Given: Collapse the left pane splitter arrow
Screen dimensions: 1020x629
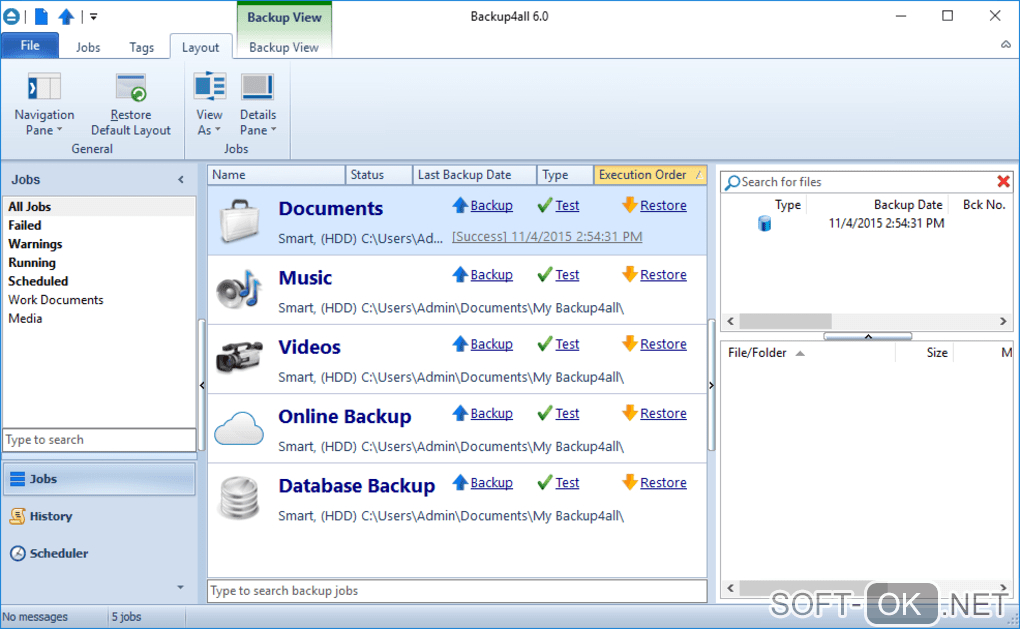Looking at the screenshot, I should click(x=202, y=385).
